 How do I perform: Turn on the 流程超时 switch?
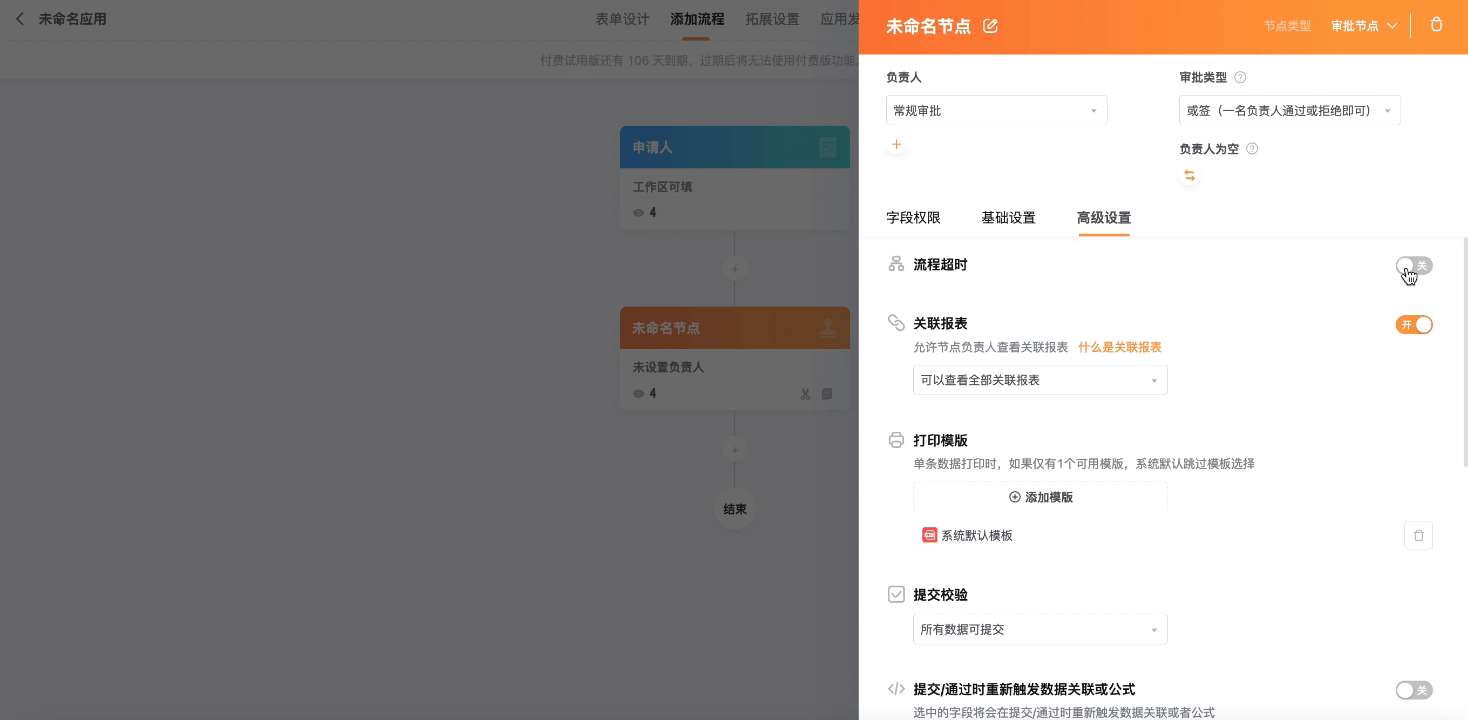click(1414, 266)
